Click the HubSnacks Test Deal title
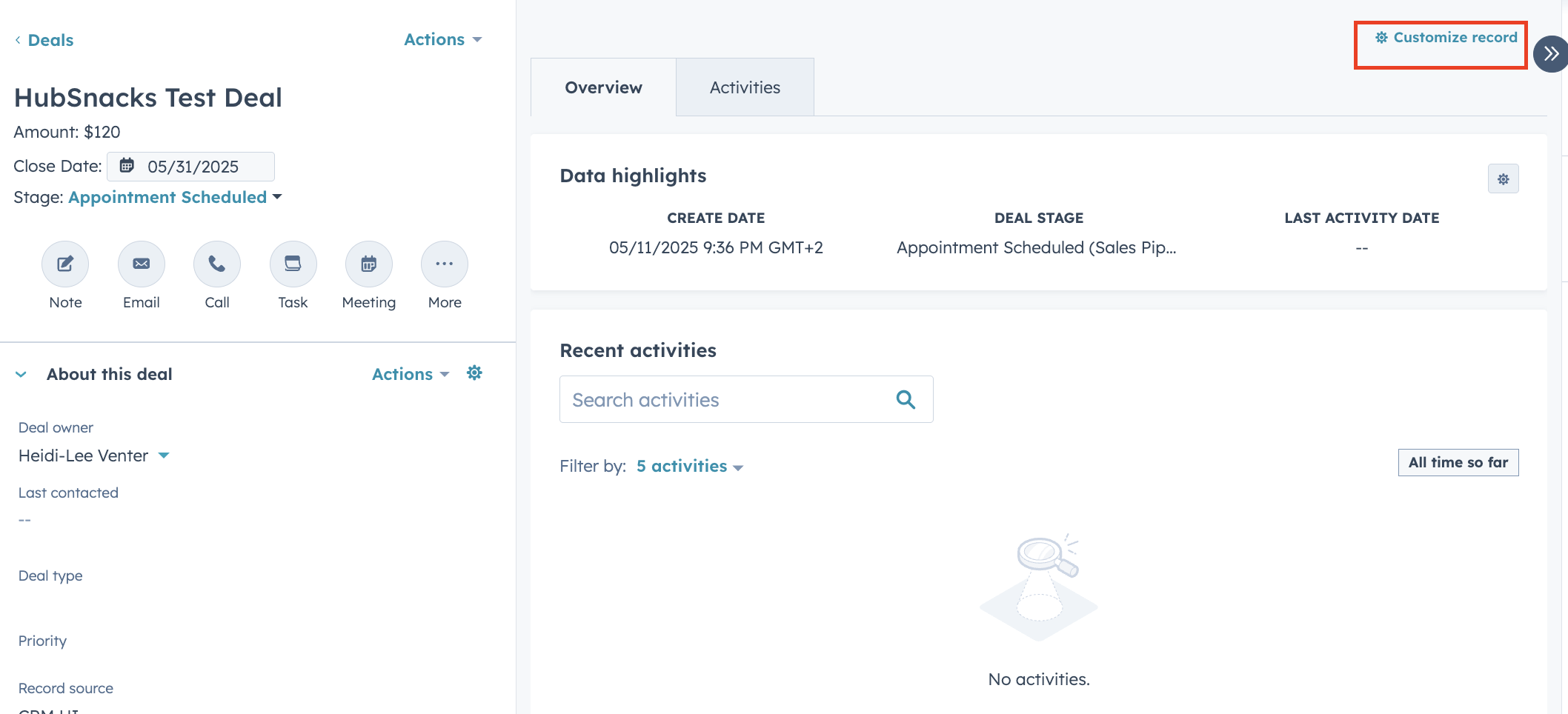The width and height of the screenshot is (1568, 714). click(148, 98)
